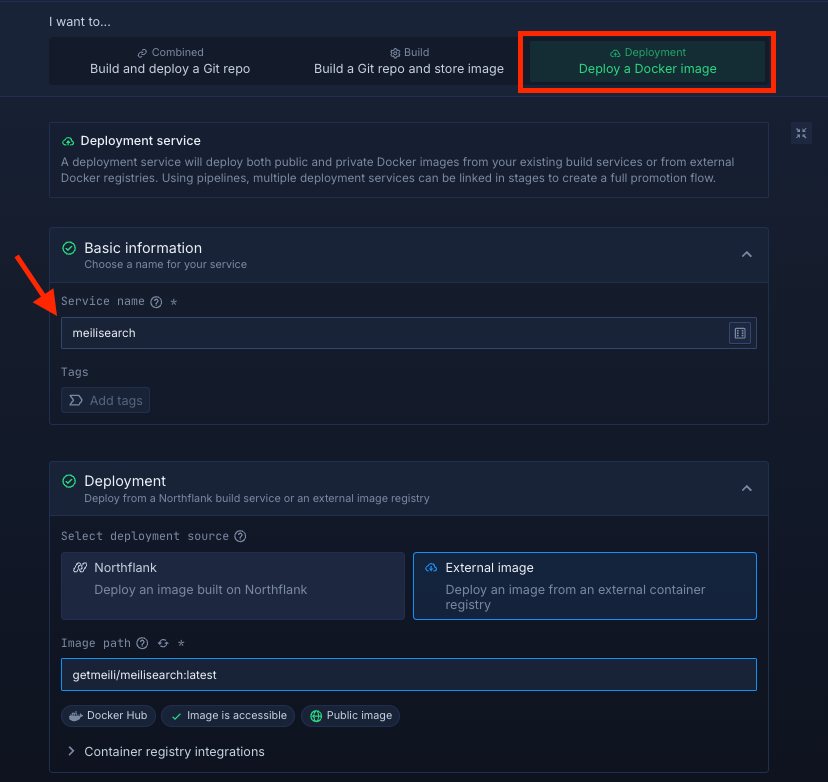828x782 pixels.
Task: Click the refresh icon next to Image path
Action: click(x=162, y=643)
